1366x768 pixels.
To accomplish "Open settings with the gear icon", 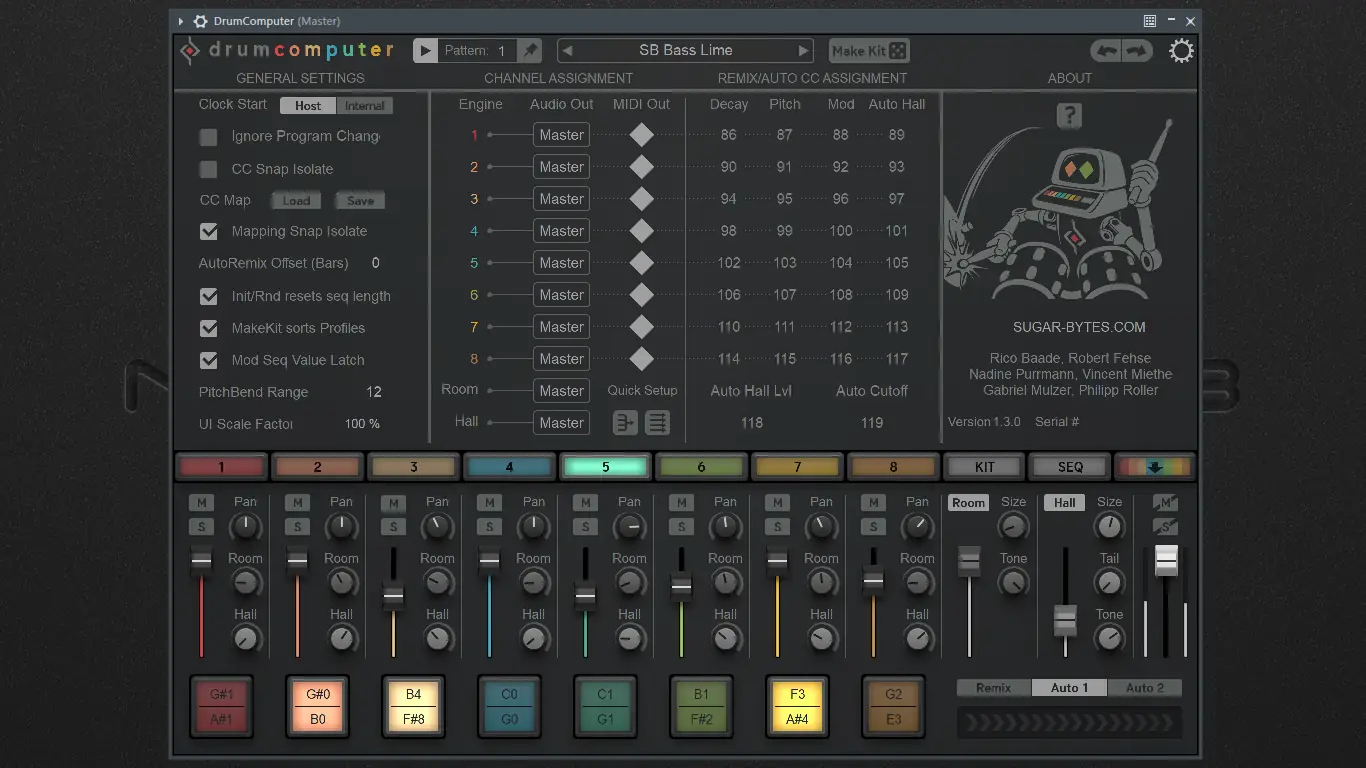I will click(x=1181, y=51).
